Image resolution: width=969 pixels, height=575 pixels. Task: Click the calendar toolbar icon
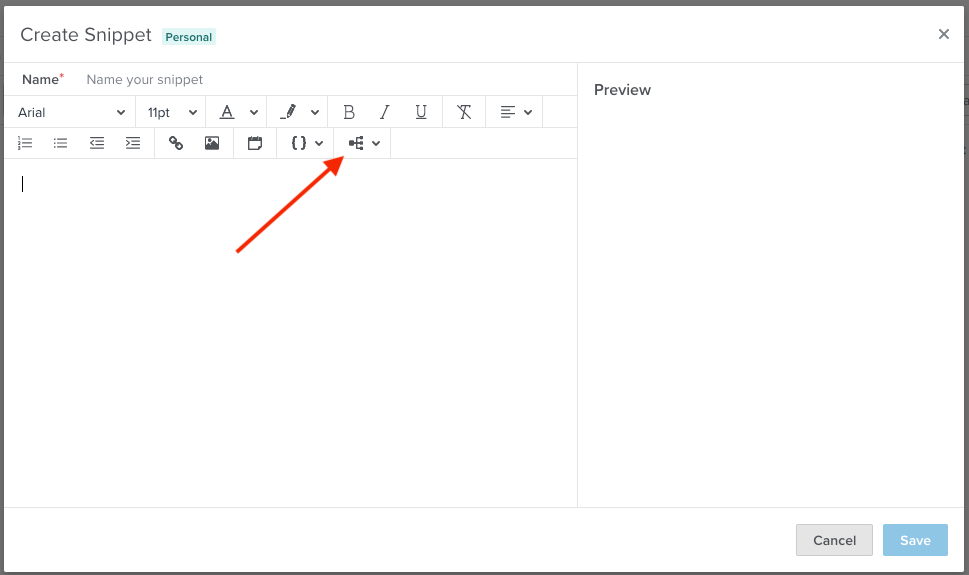(x=255, y=143)
